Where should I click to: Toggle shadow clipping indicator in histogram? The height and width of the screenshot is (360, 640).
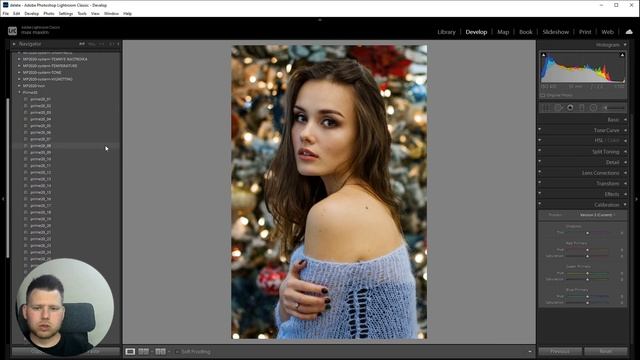pos(543,55)
